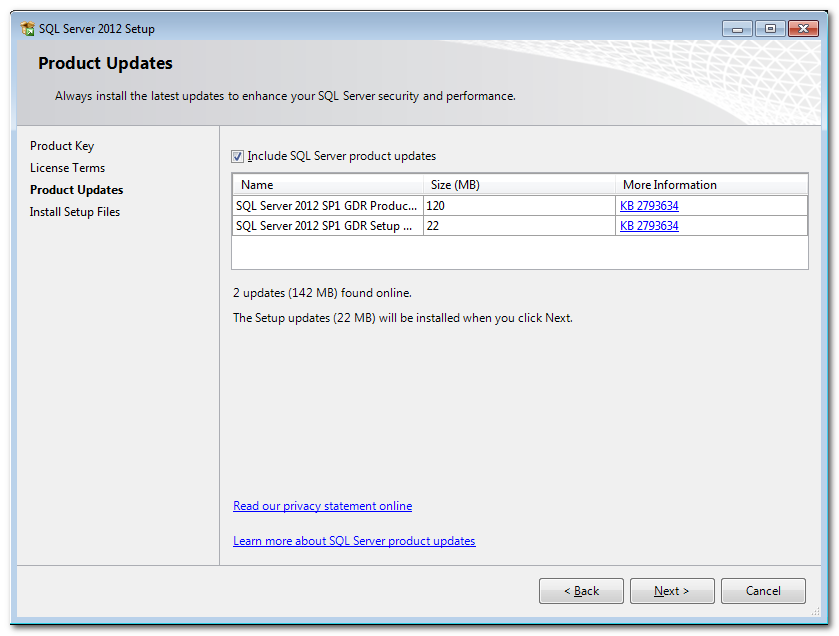Select License Terms step in left pane
This screenshot has height=636, width=839.
pyautogui.click(x=67, y=168)
